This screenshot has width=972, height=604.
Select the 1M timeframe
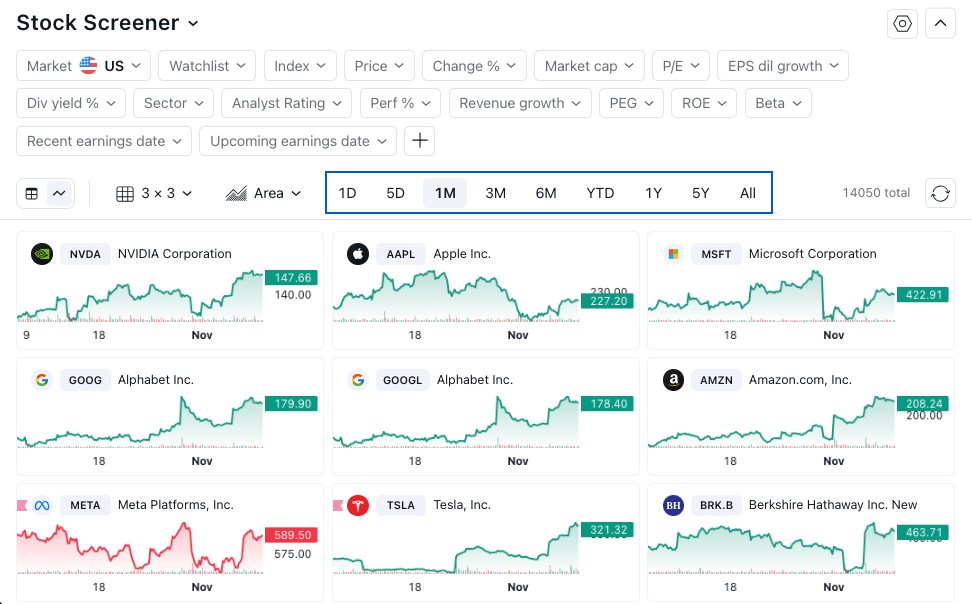445,193
